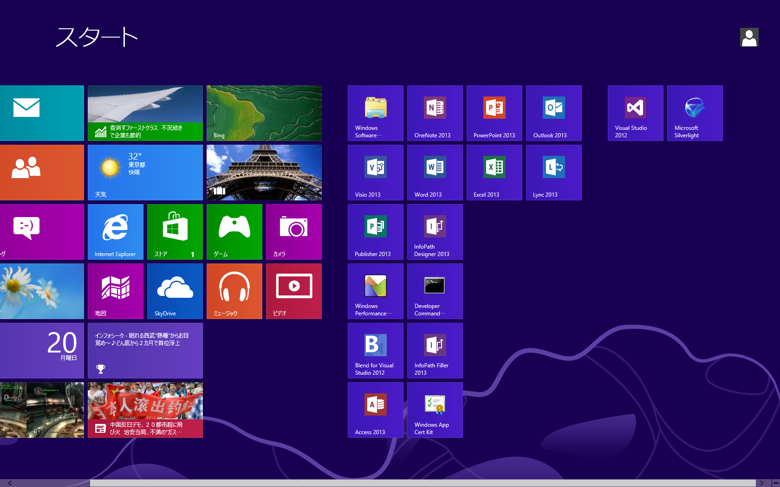
Task: Launch Word 2013
Action: (435, 172)
